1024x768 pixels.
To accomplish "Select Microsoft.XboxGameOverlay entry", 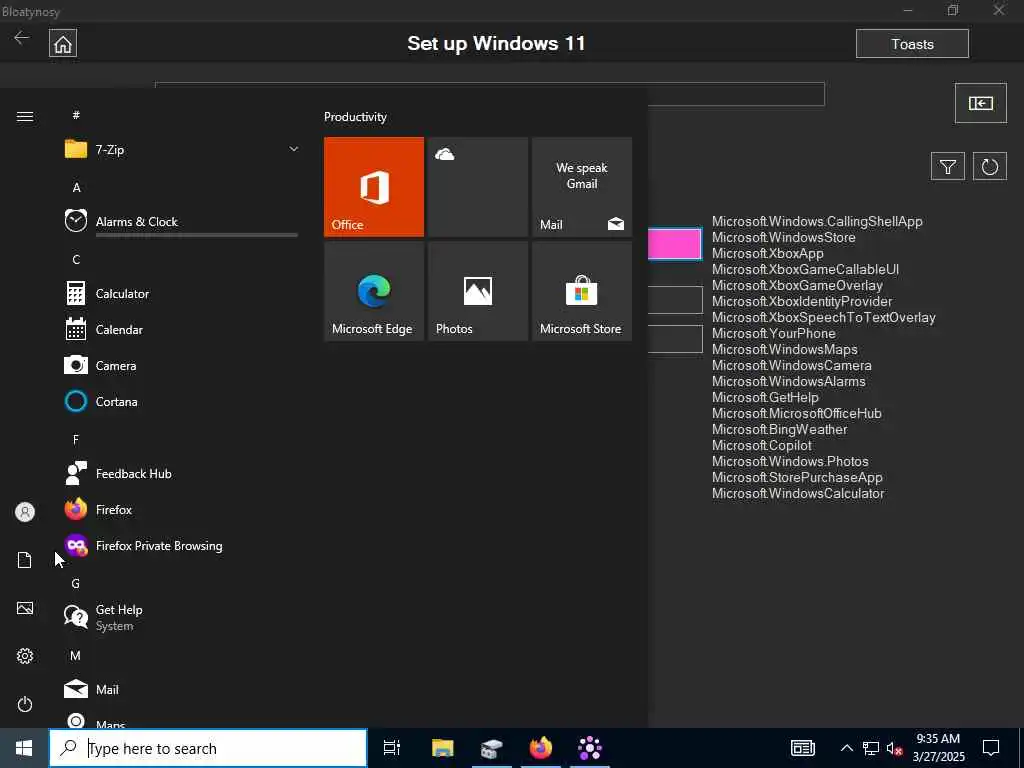I will click(x=797, y=285).
